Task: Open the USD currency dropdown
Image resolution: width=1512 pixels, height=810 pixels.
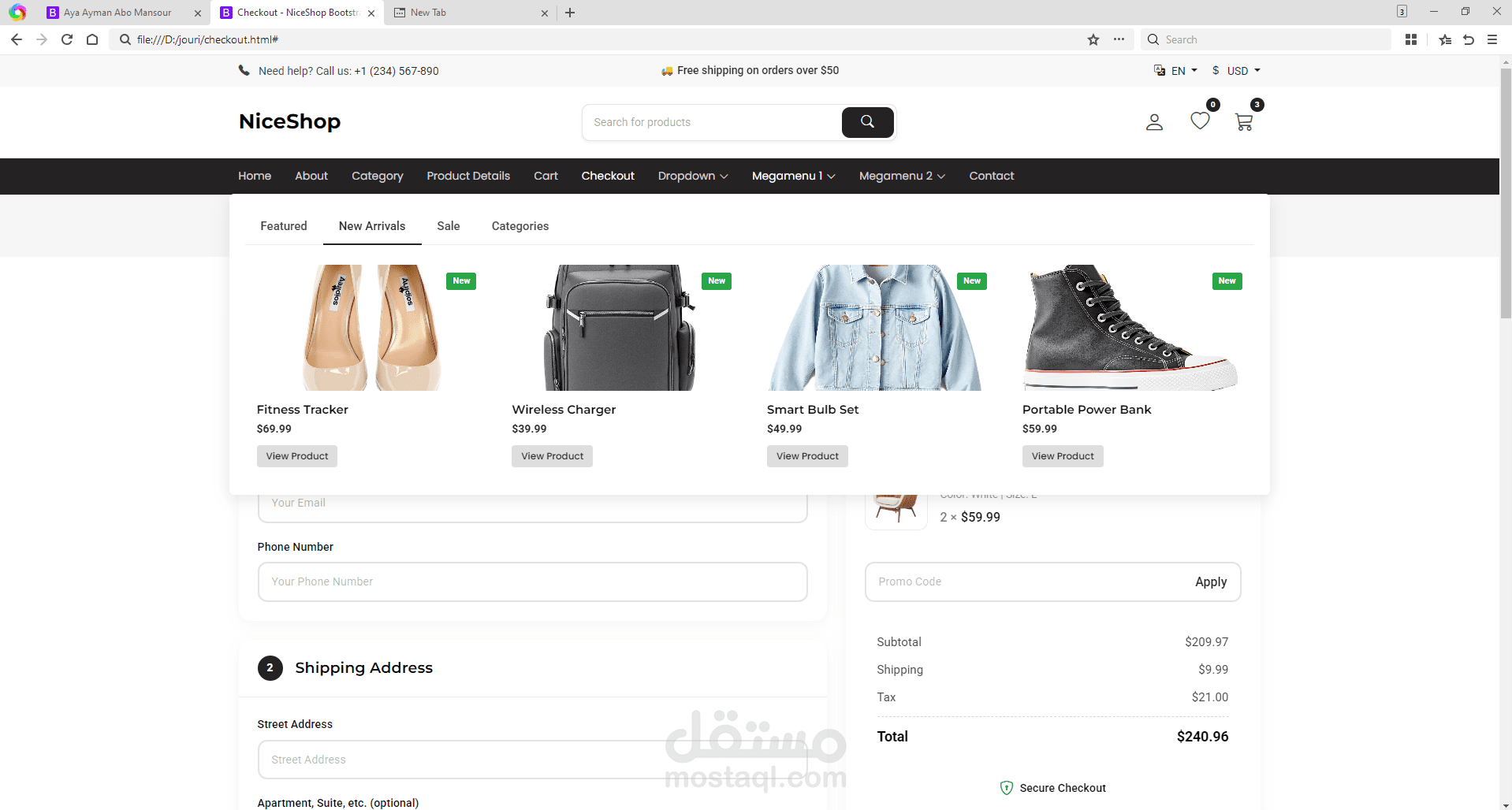Action: point(1236,71)
